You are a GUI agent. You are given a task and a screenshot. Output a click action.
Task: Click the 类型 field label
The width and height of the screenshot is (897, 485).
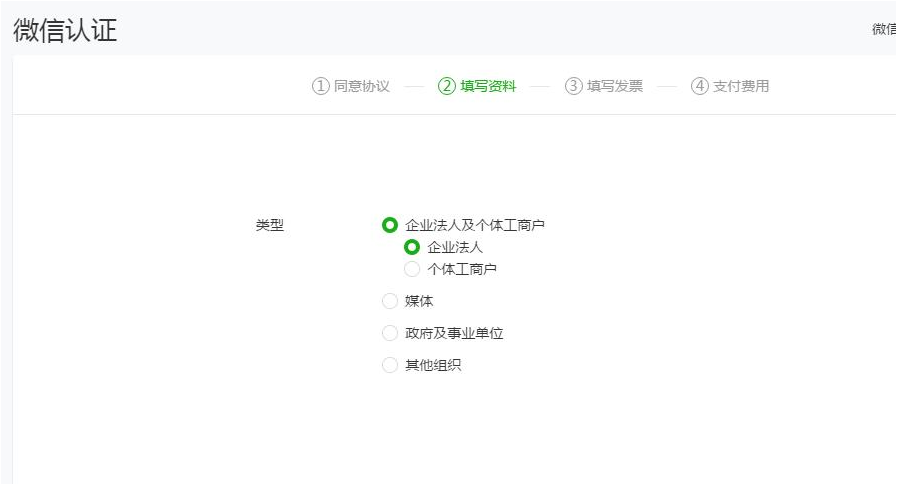[x=269, y=225]
